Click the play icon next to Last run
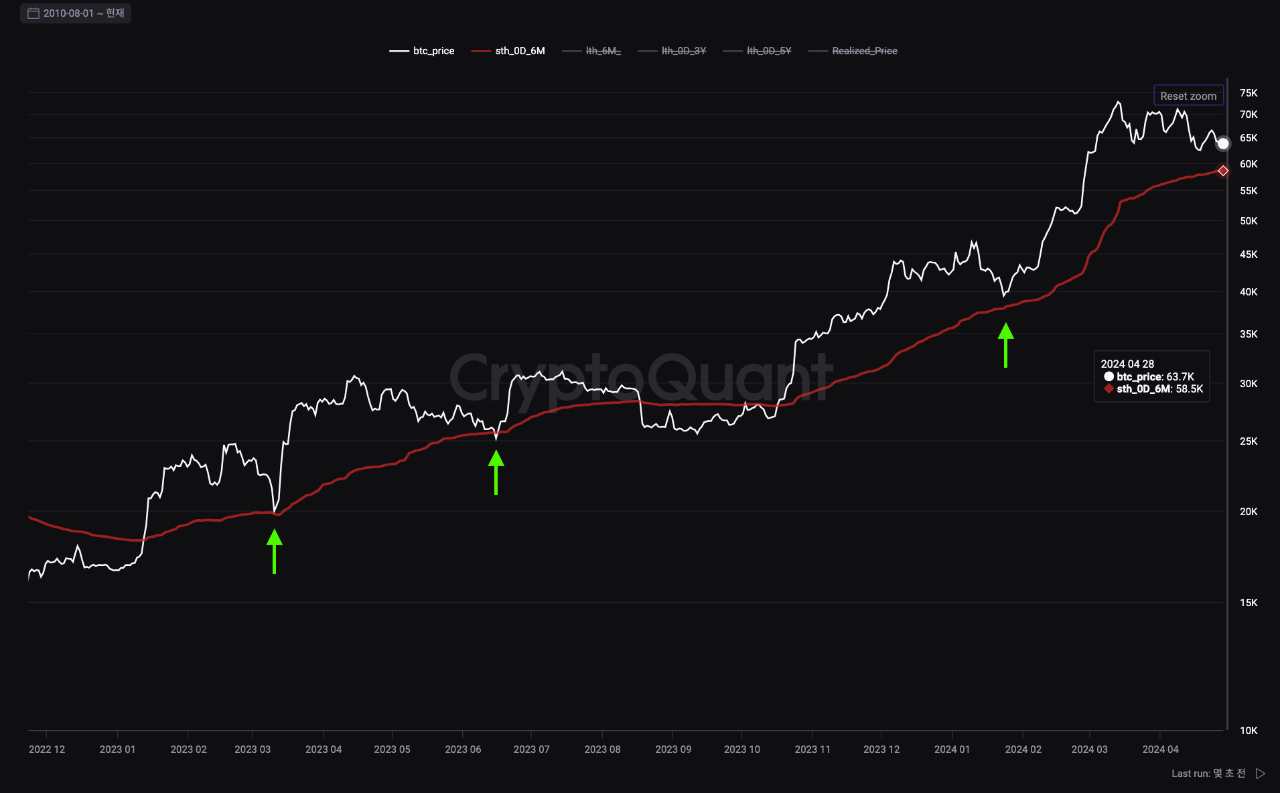Screen dimensions: 1280x793 coord(1258,773)
